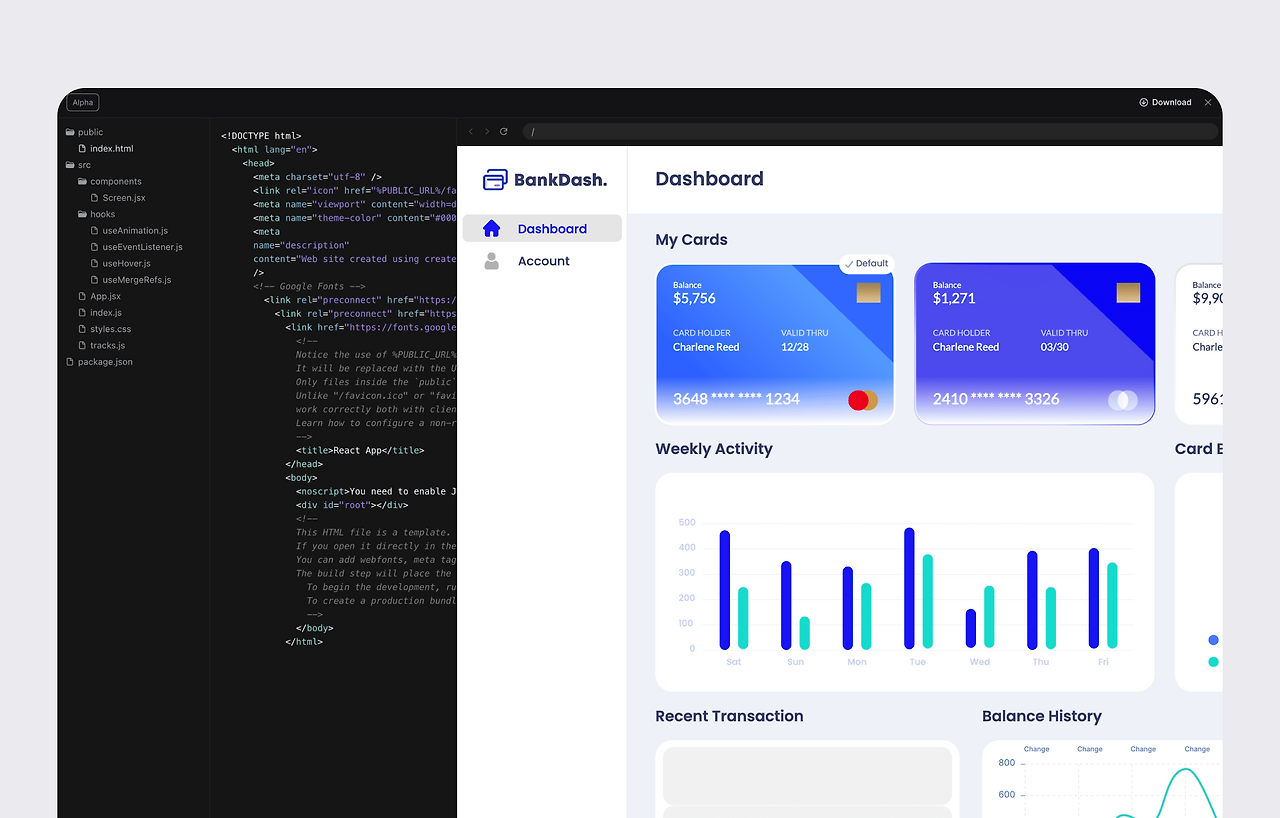Click the closing "</html>" code line
This screenshot has width=1280, height=818.
click(x=304, y=642)
